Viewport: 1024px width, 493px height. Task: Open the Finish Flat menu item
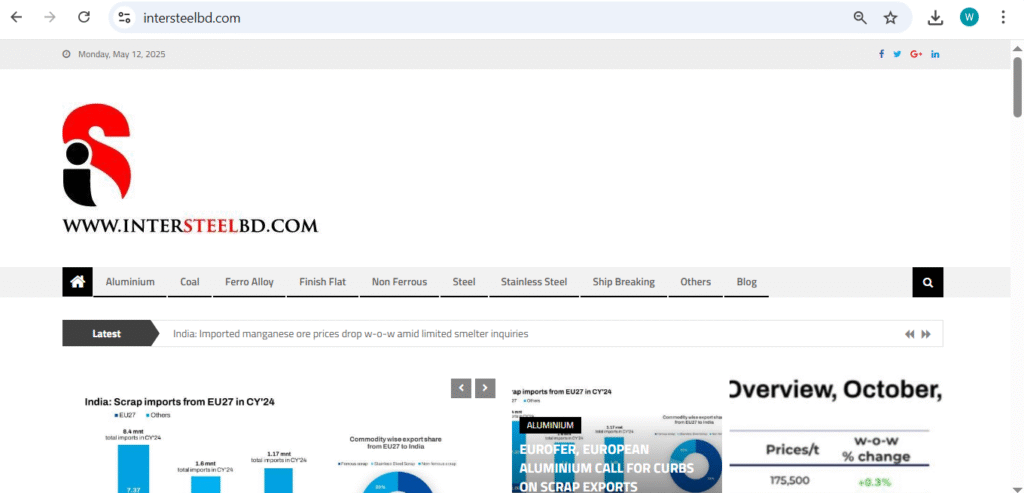[323, 282]
